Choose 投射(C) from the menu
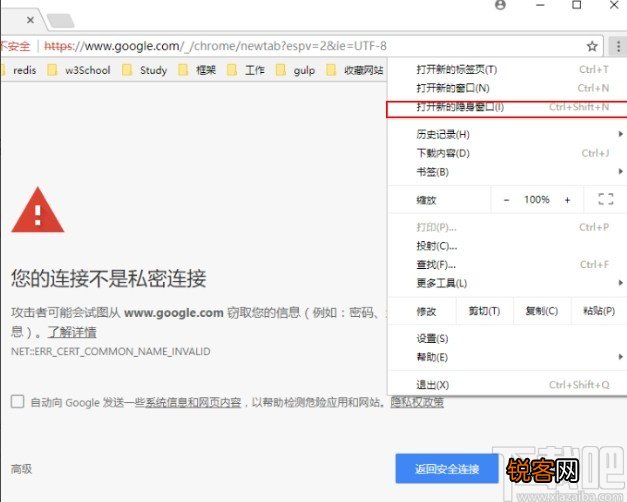This screenshot has width=627, height=502. [x=507, y=246]
